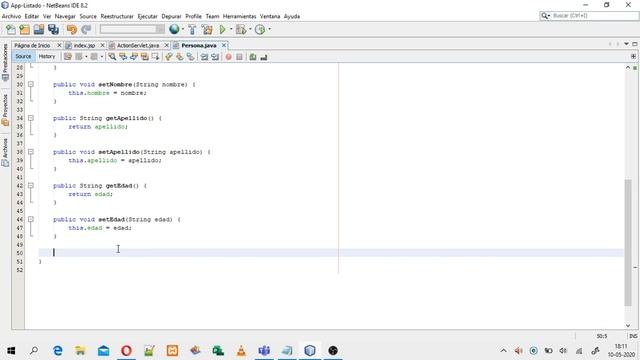Open dropdown beside globe browser icon

(x=182, y=29)
